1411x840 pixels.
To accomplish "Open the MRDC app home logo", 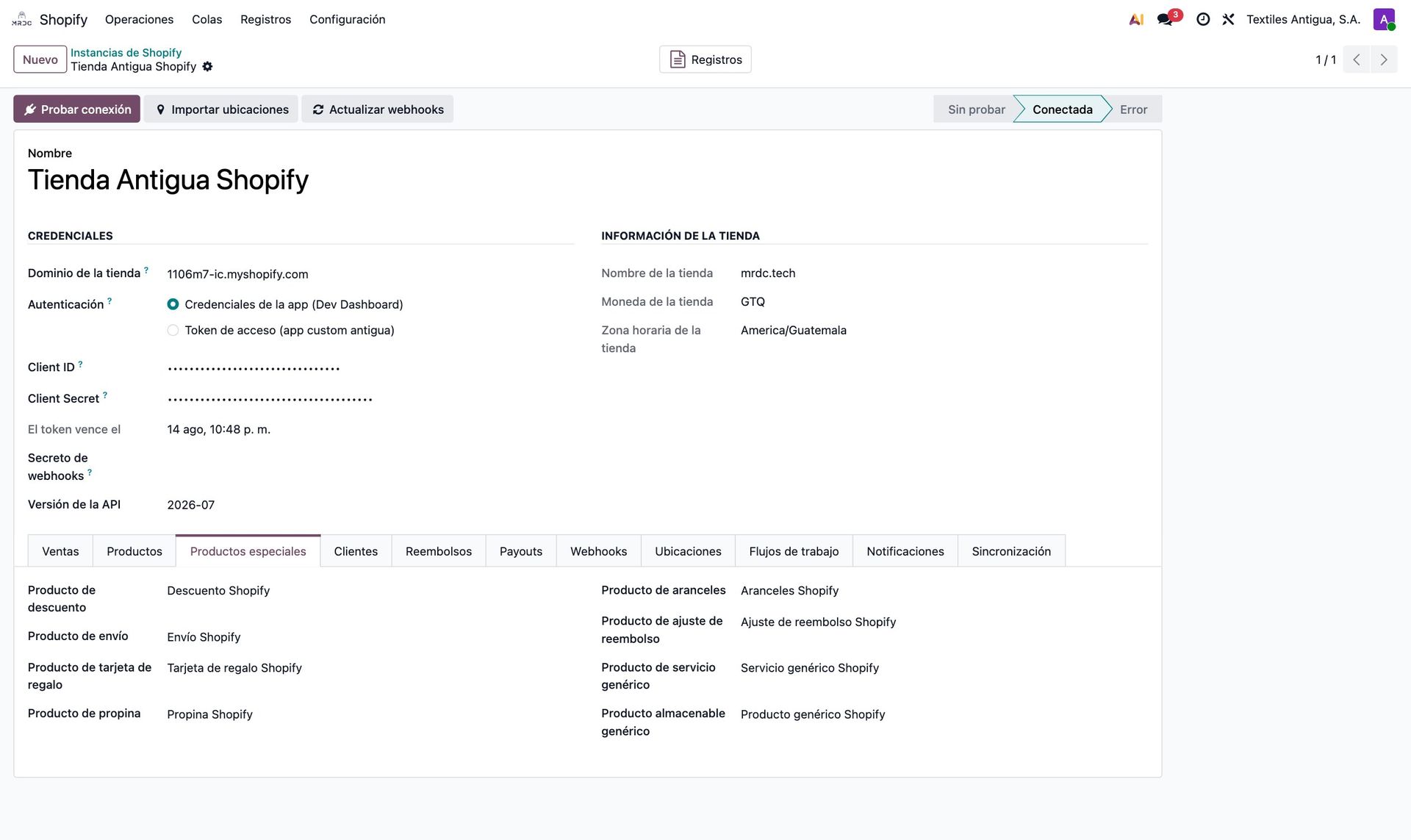I will coord(22,19).
